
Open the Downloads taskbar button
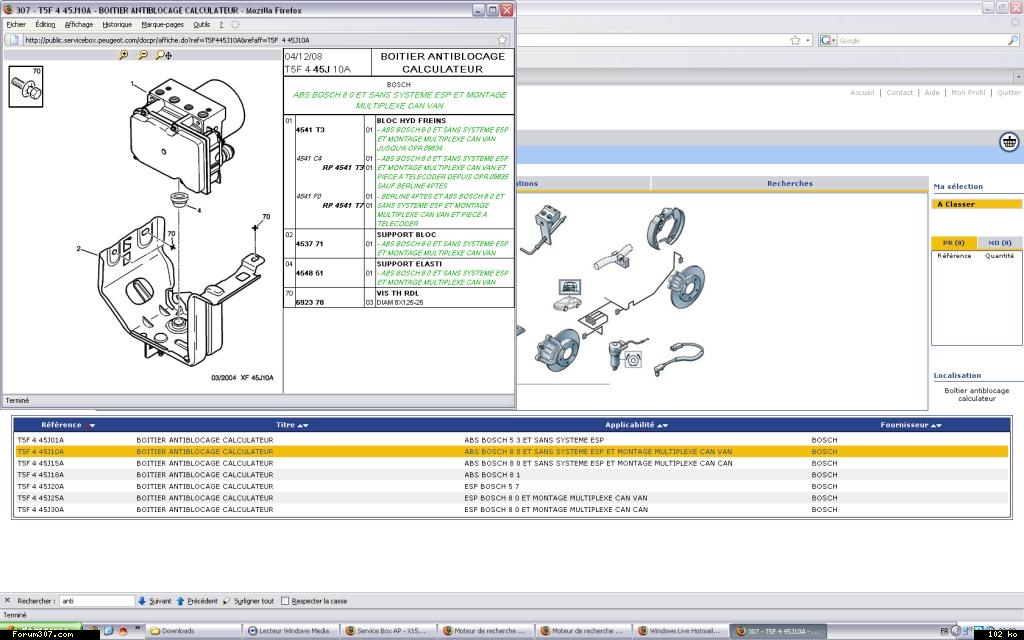[194, 631]
